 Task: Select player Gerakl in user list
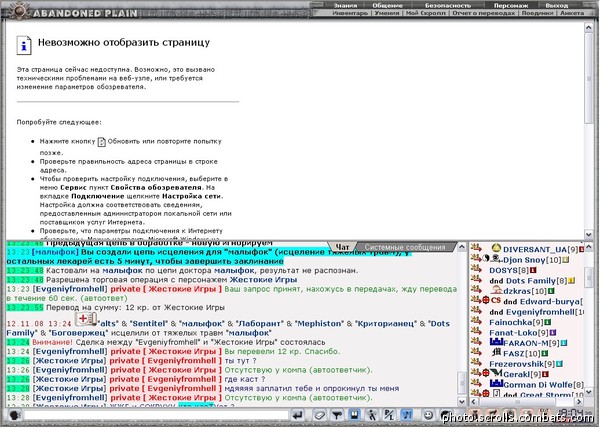(x=516, y=374)
